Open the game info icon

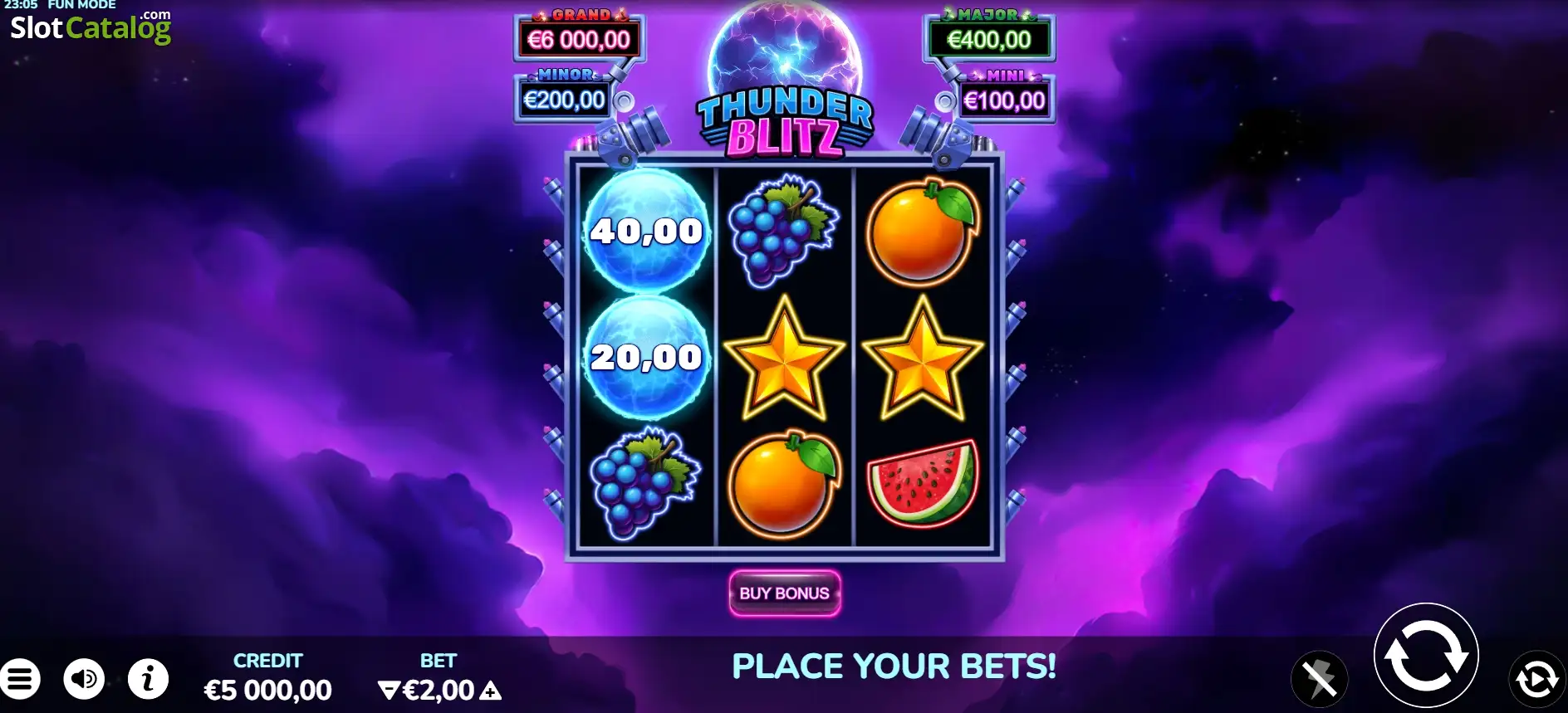(x=149, y=679)
